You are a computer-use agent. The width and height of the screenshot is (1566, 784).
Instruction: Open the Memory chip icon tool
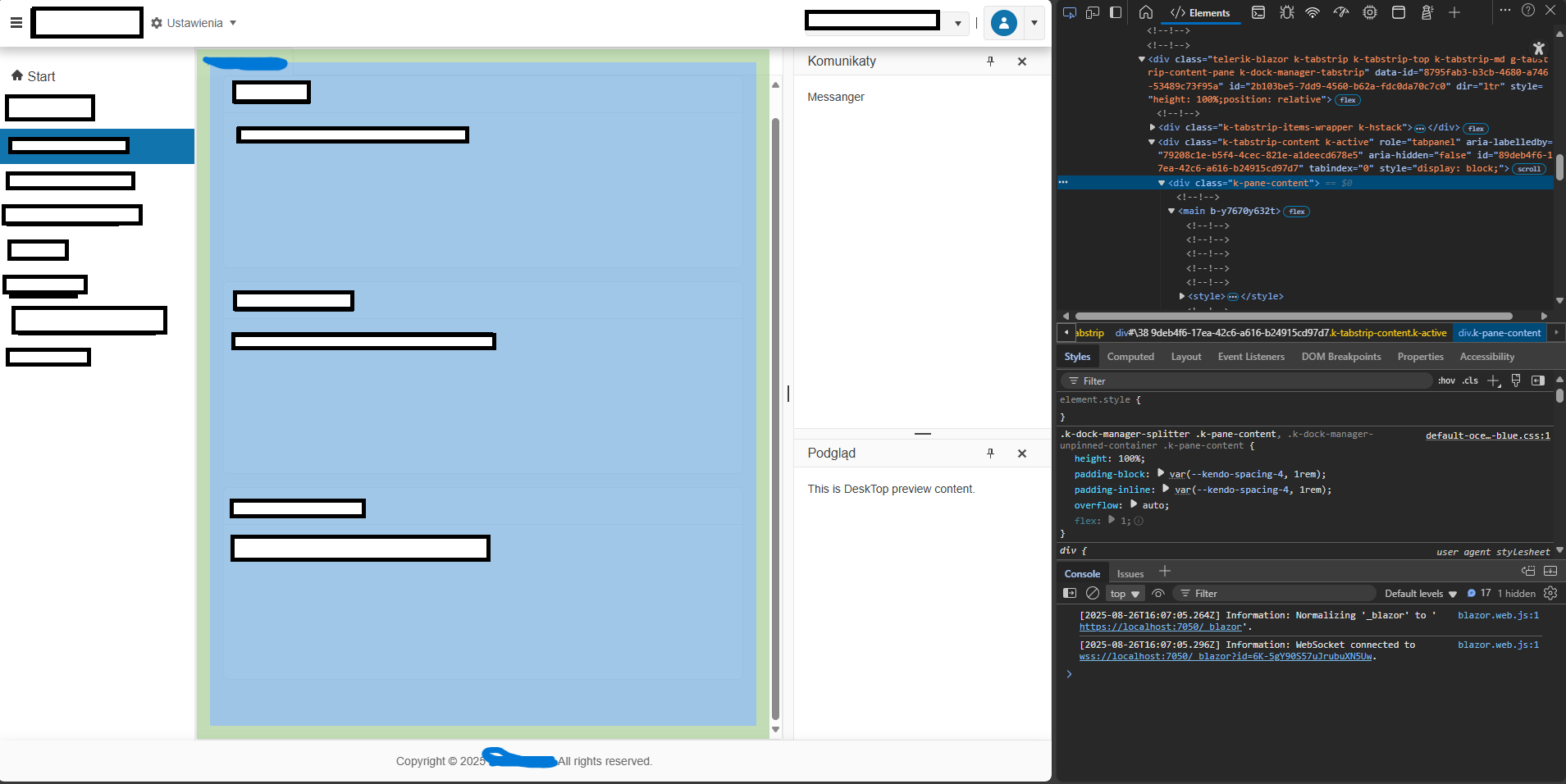(1370, 12)
